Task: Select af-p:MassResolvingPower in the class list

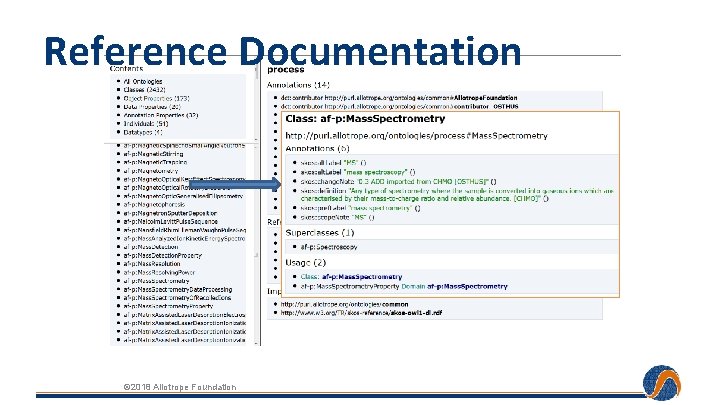Action: 159,272
